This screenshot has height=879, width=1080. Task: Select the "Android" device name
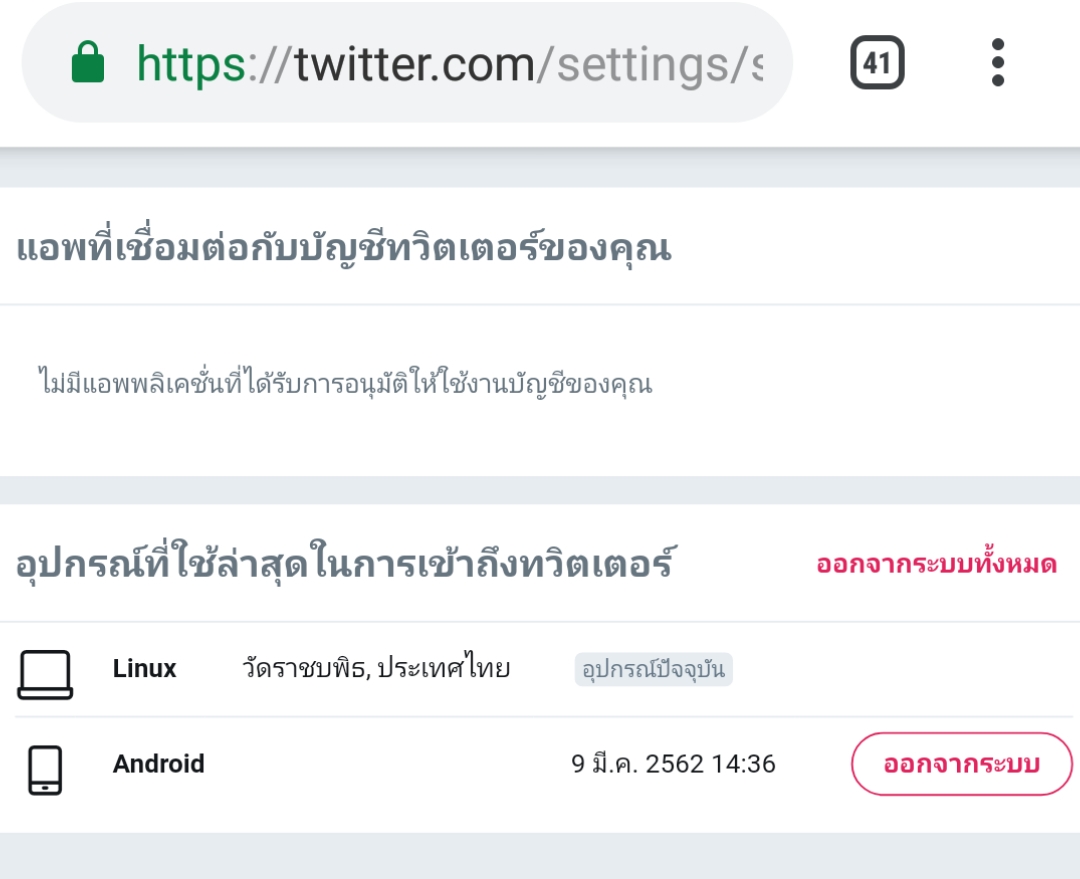pos(158,764)
